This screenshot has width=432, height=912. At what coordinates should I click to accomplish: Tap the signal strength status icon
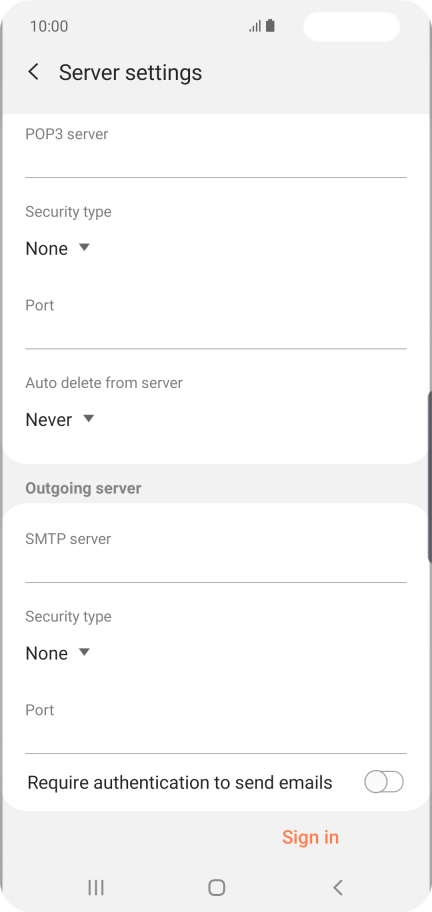(255, 26)
